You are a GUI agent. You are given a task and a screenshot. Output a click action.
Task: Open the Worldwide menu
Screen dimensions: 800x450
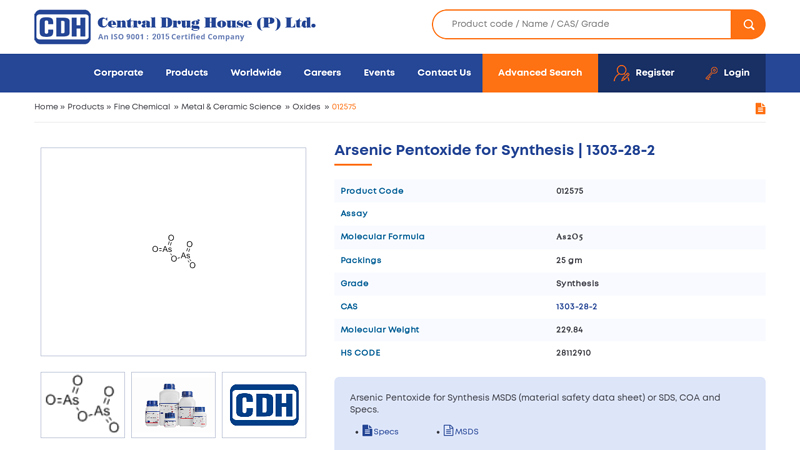coord(256,72)
